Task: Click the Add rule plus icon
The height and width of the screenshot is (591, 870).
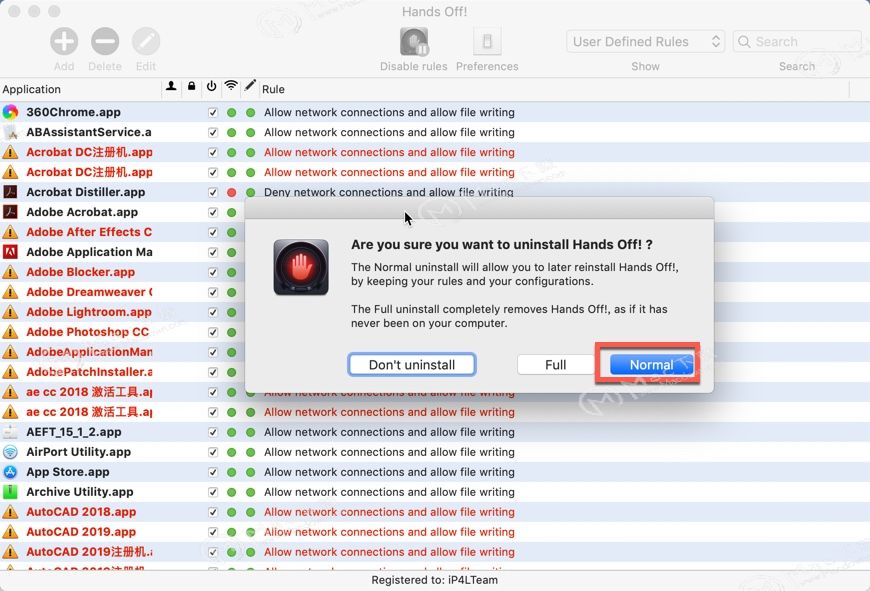Action: click(x=64, y=41)
